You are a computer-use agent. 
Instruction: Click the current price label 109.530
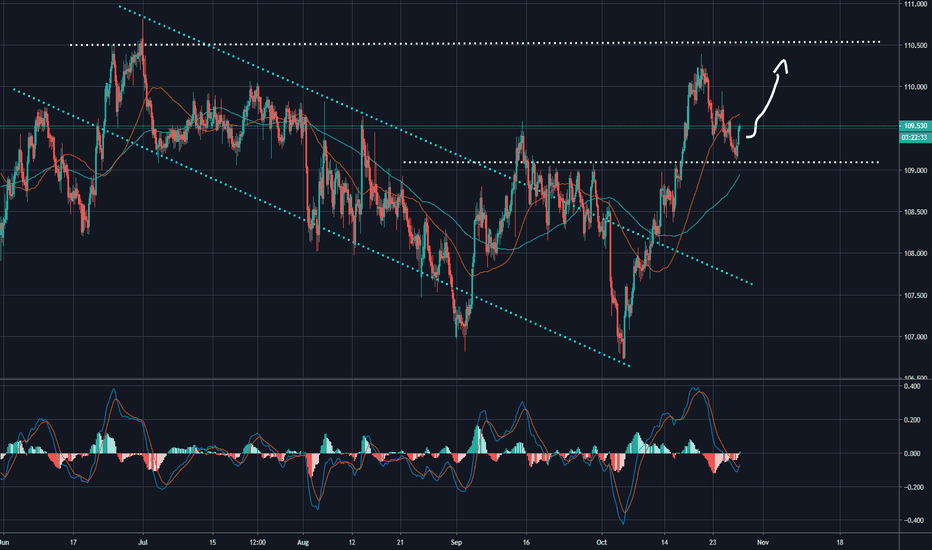(x=915, y=126)
